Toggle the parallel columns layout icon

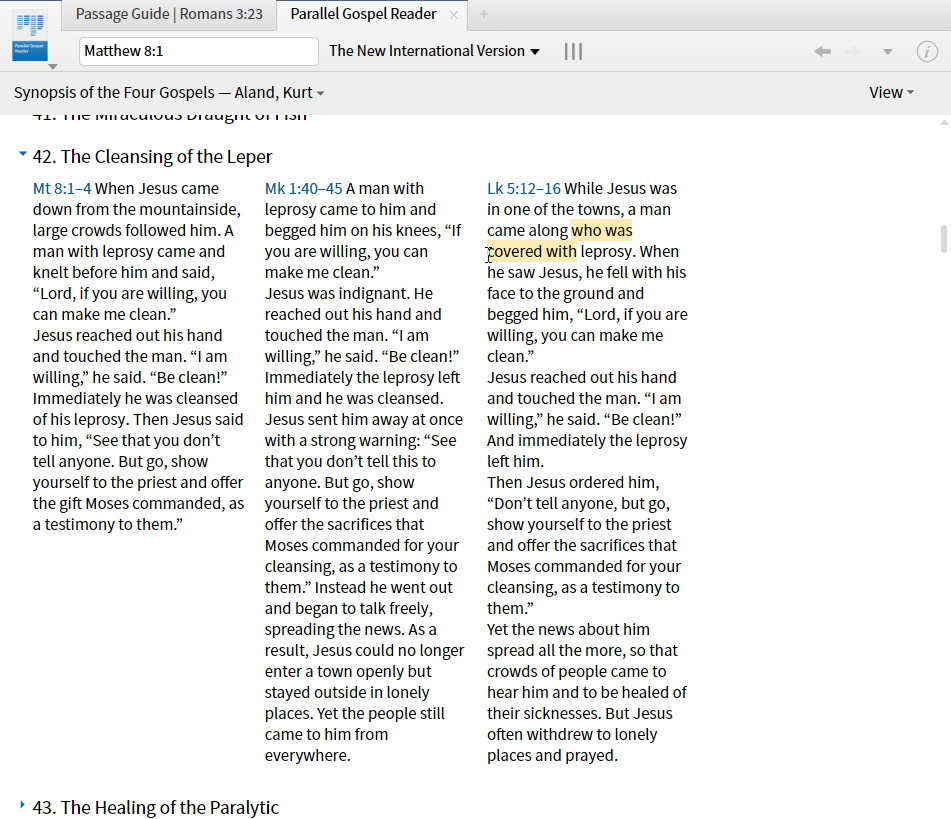click(573, 52)
